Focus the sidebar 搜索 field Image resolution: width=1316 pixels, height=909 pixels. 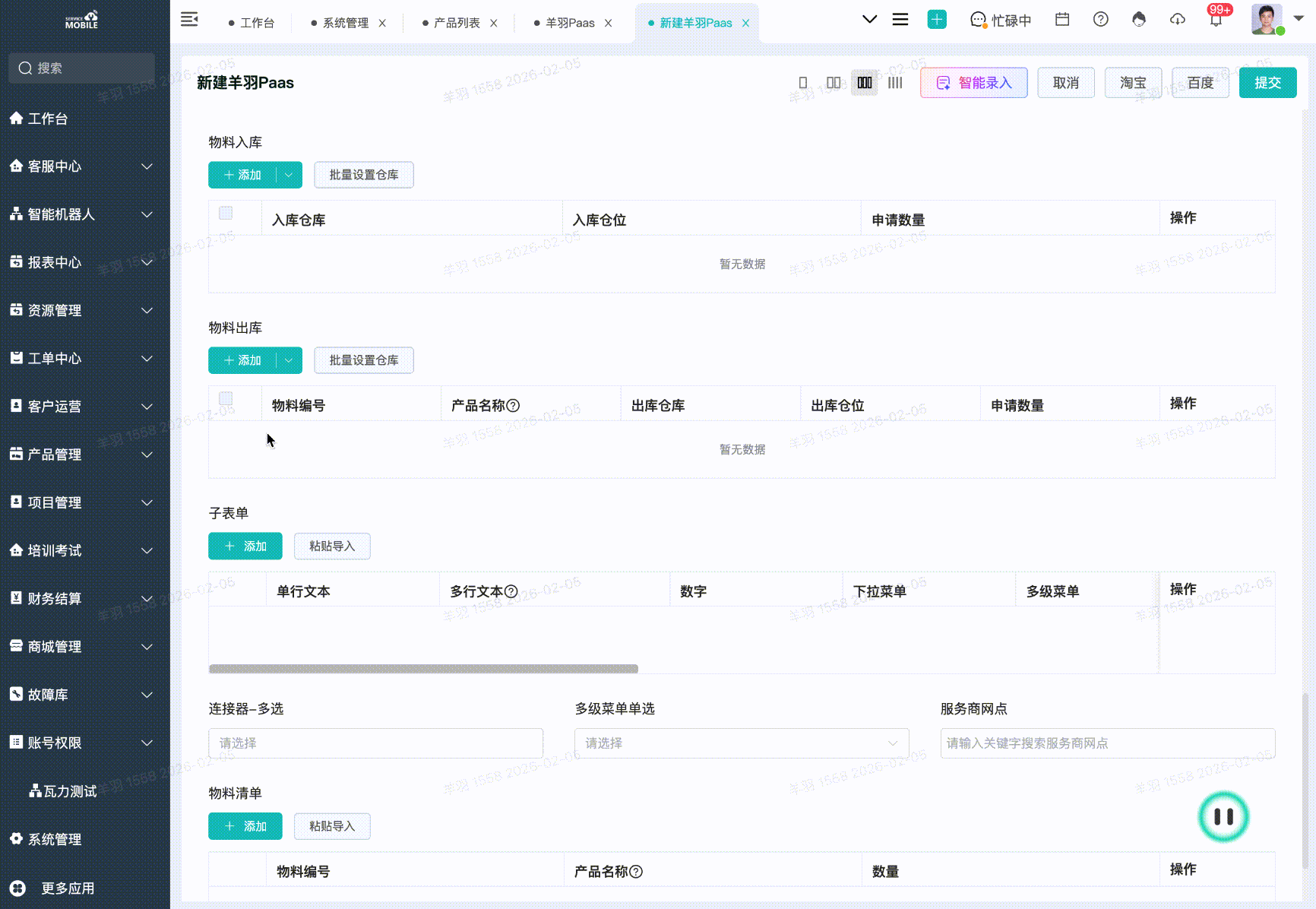[x=81, y=68]
